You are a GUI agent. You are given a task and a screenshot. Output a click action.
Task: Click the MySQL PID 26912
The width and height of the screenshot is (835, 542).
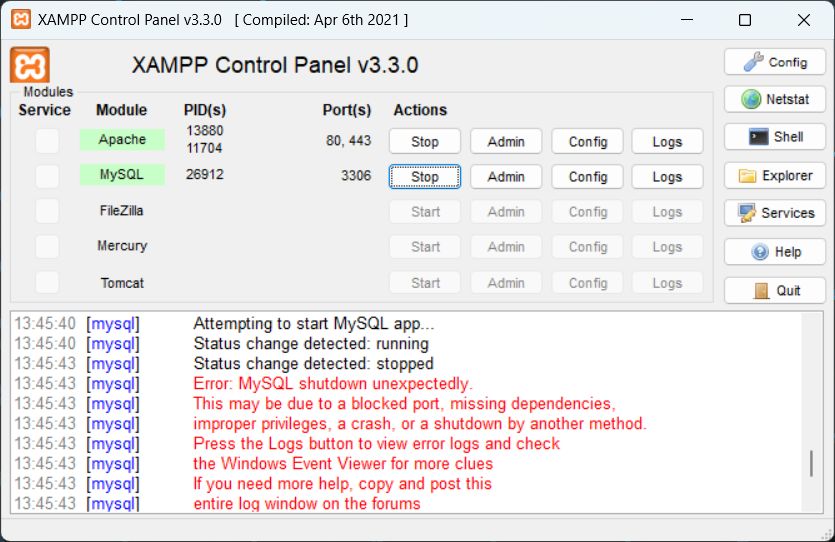[x=204, y=175]
